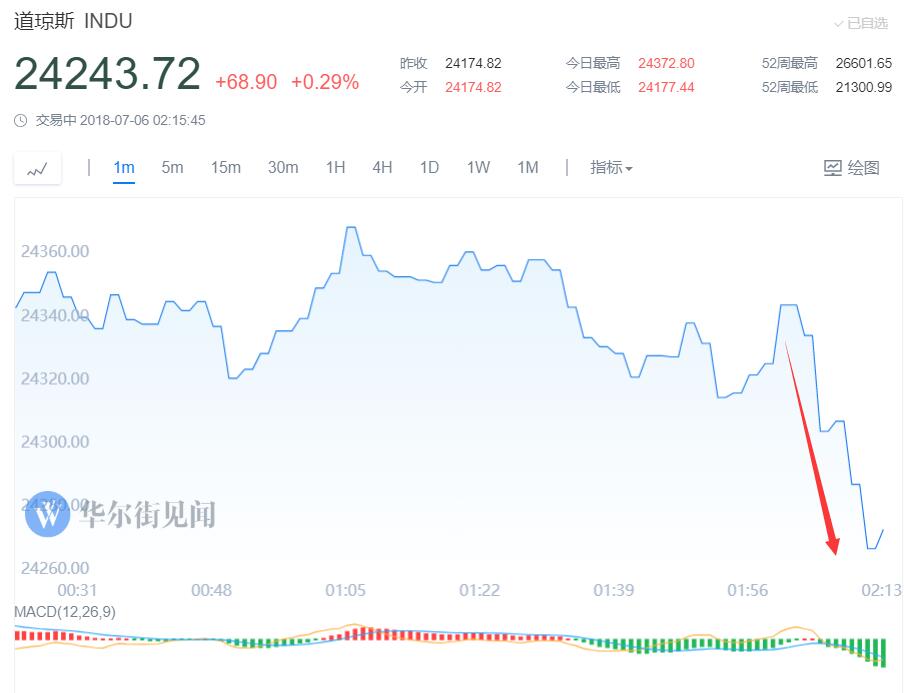Show the 1W weekly chart

[x=478, y=168]
